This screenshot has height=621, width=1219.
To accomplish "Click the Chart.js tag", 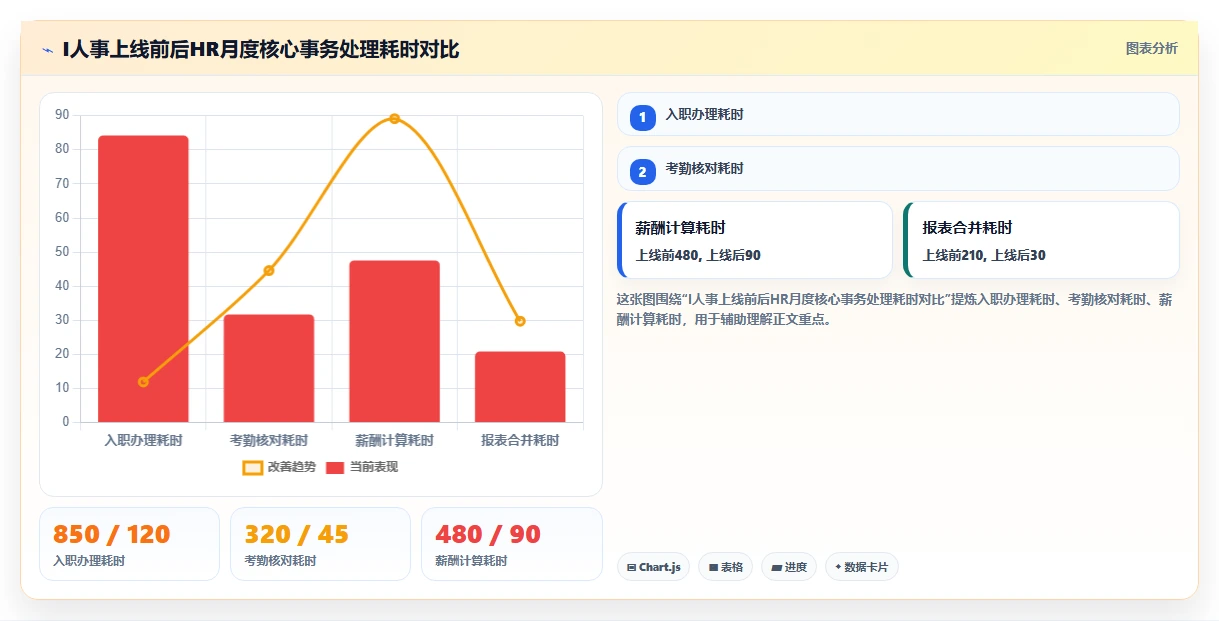I will pyautogui.click(x=653, y=567).
